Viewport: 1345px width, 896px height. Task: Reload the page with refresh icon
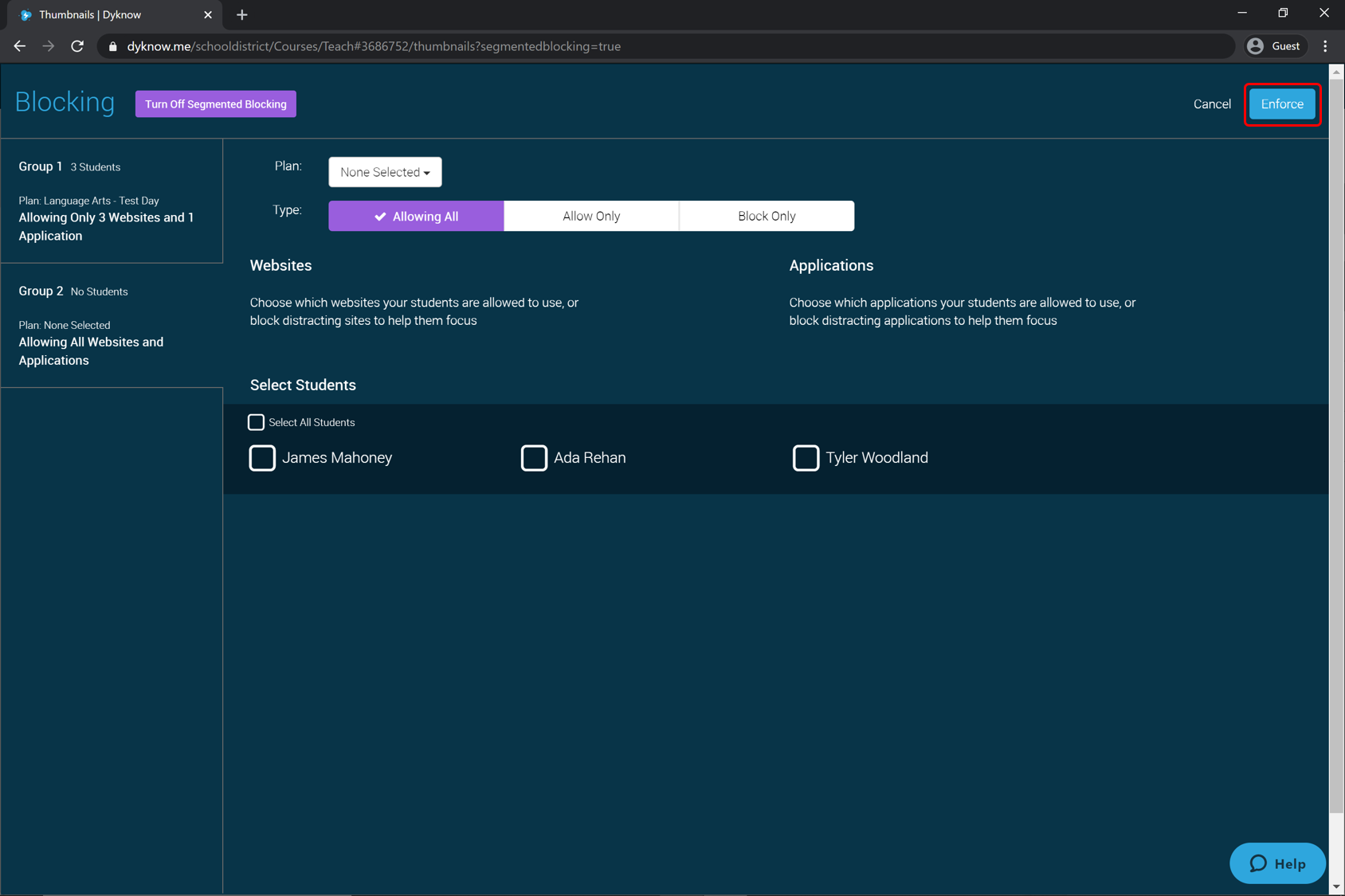point(77,46)
